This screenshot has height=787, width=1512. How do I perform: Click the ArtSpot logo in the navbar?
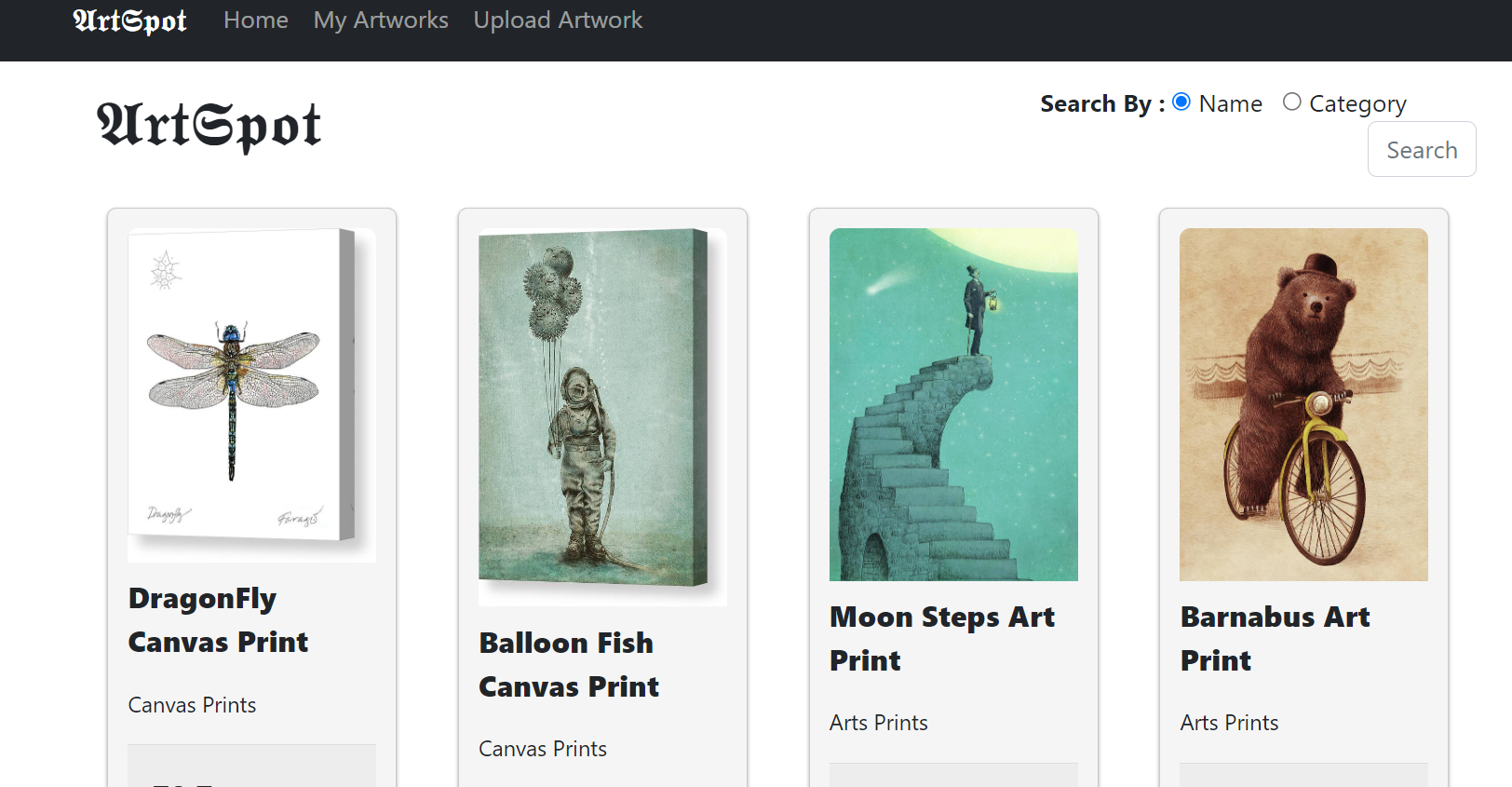click(130, 20)
